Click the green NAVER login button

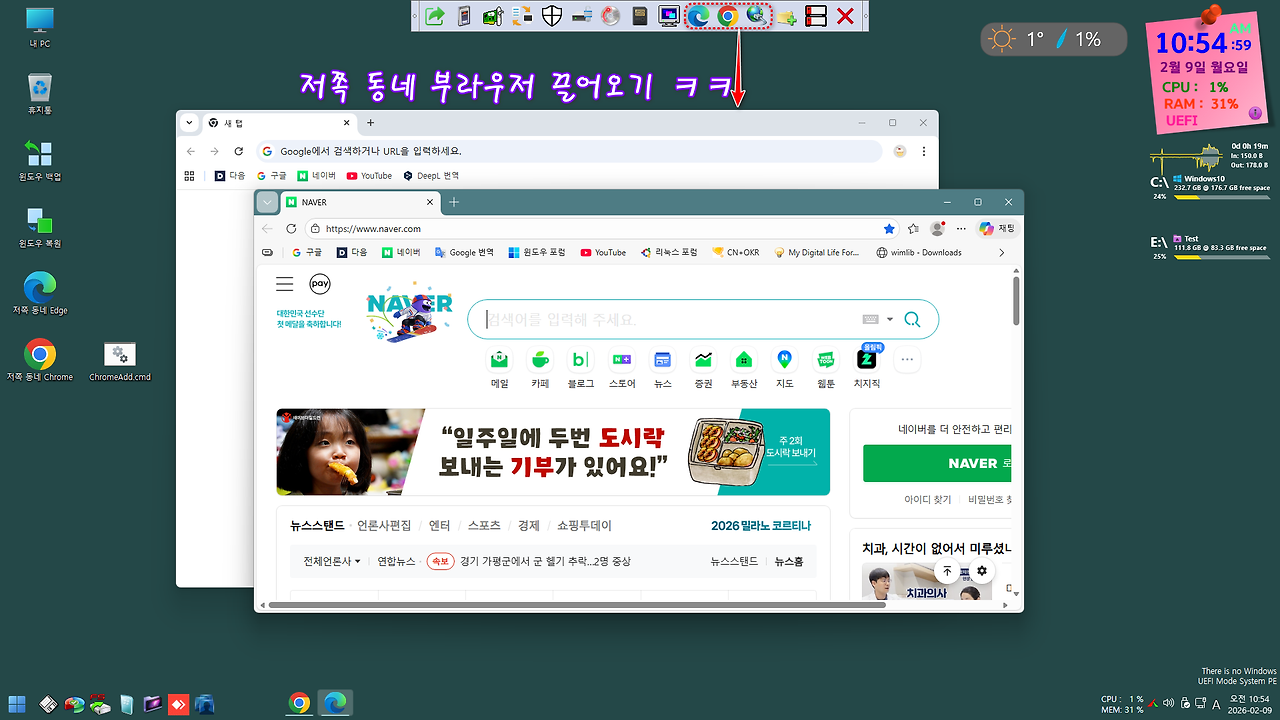(937, 464)
